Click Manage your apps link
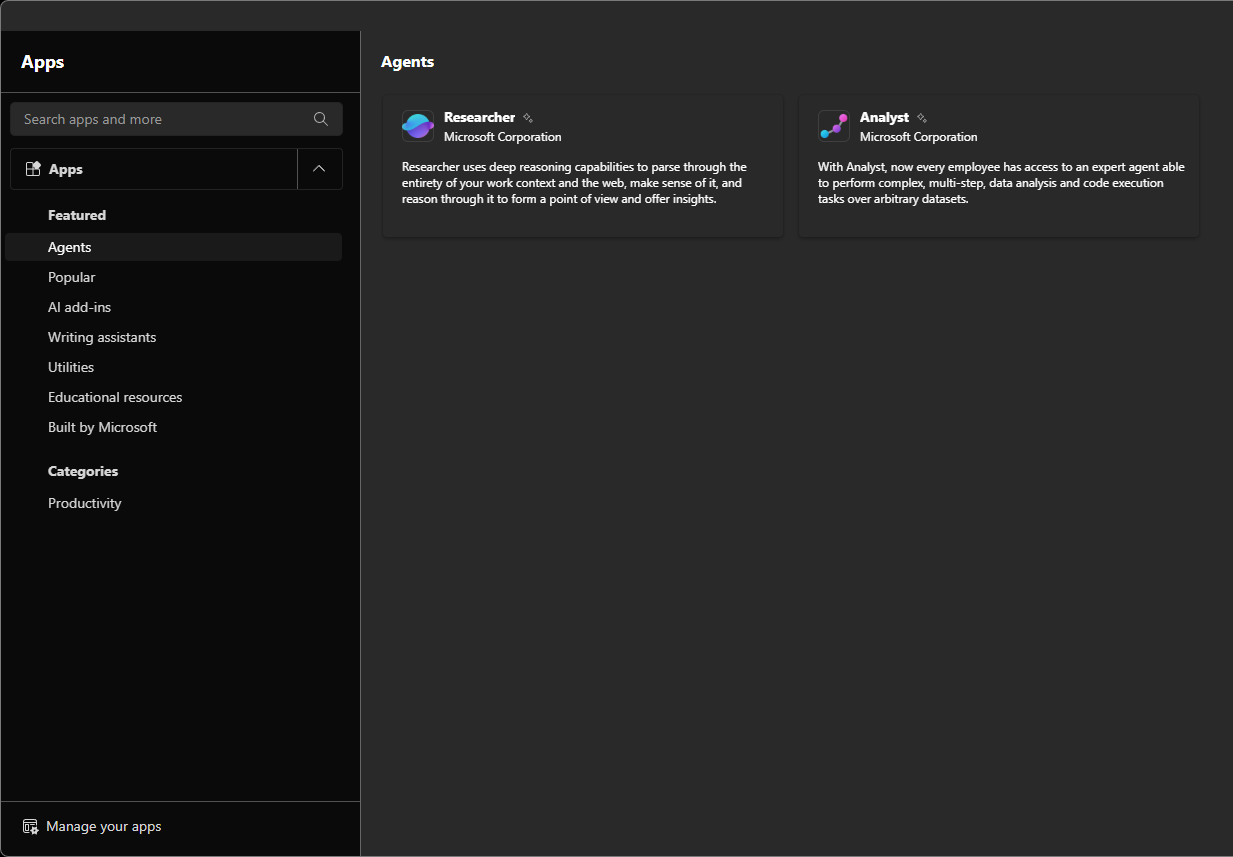Image resolution: width=1233 pixels, height=857 pixels. [x=103, y=827]
